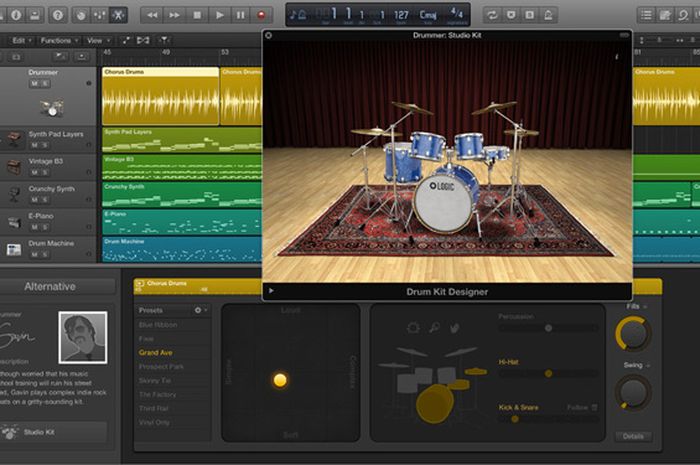Select the Drummer track drum kit icon
This screenshot has width=700, height=465.
point(52,108)
